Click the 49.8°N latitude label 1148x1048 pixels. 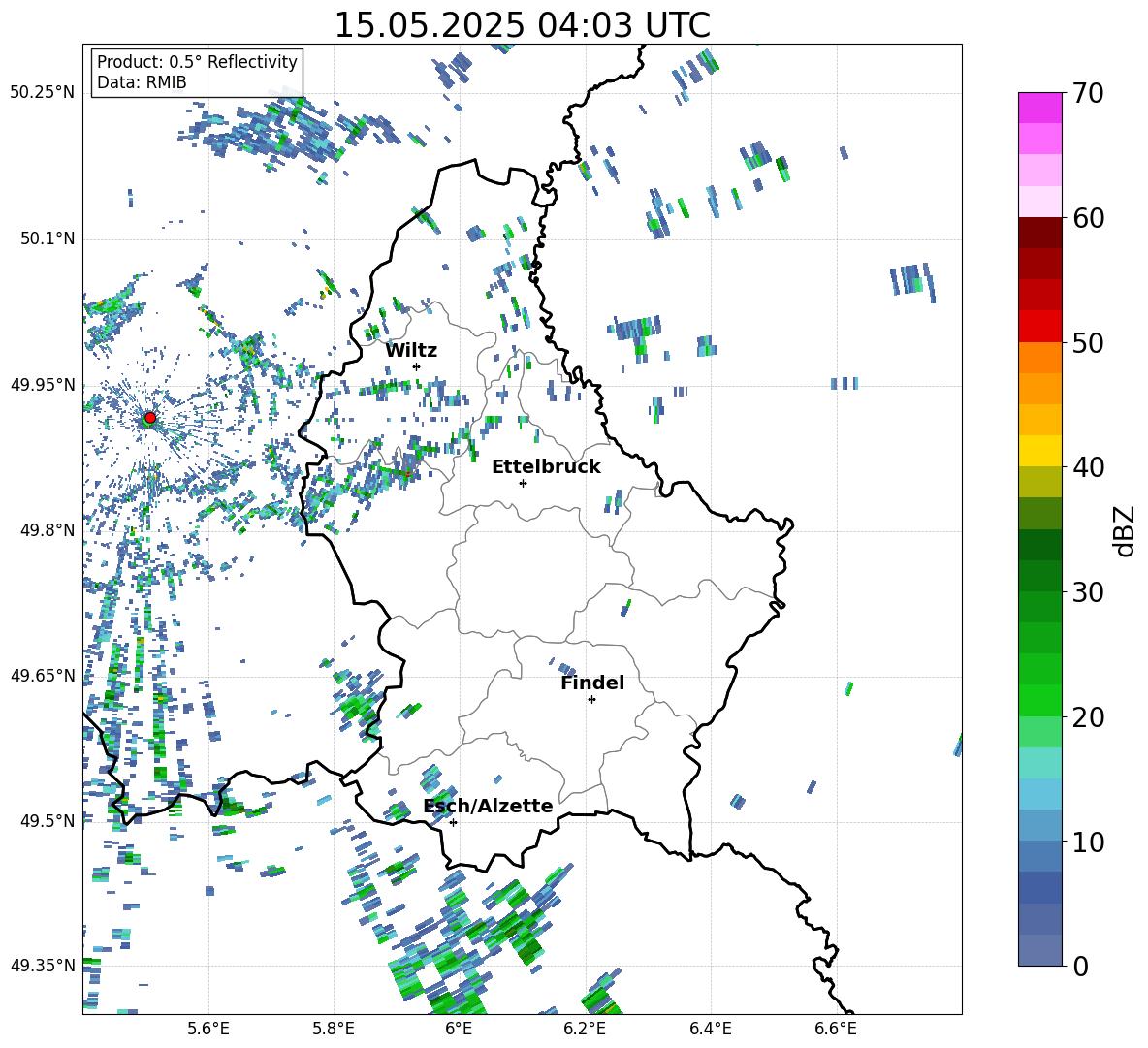click(x=48, y=530)
